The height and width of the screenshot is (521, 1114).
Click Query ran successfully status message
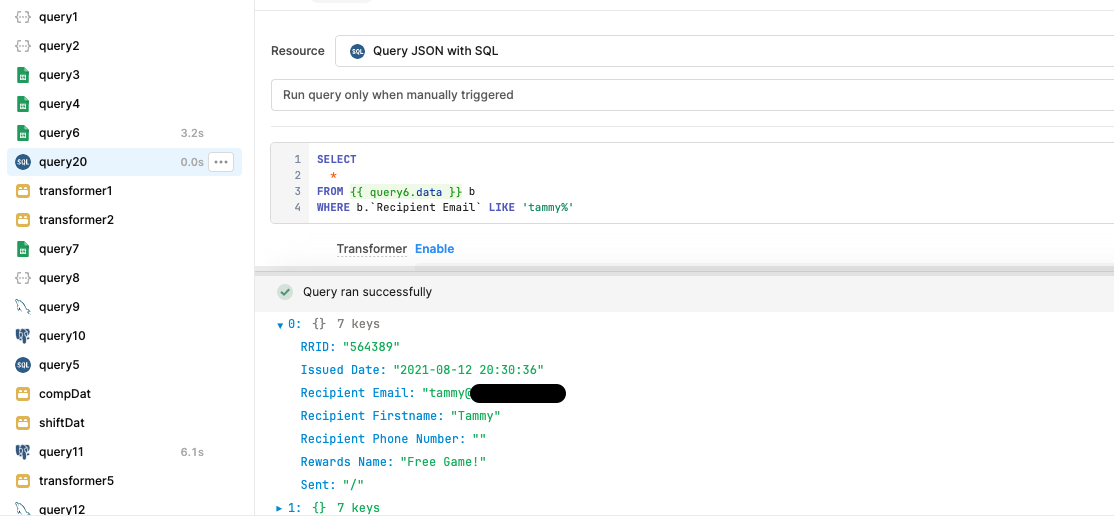[x=367, y=292]
